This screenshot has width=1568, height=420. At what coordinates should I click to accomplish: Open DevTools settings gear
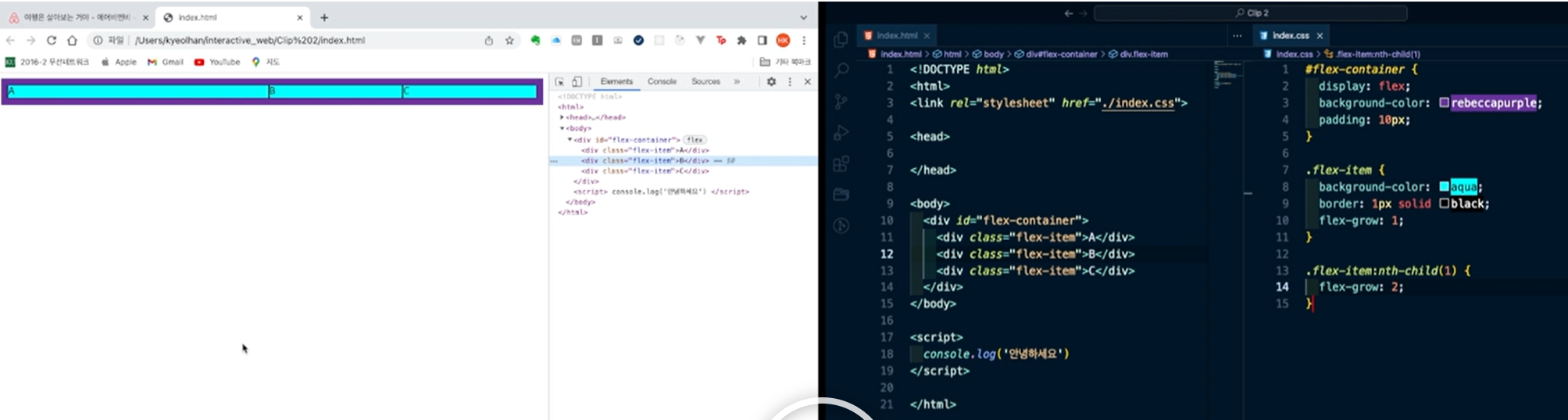coord(771,81)
